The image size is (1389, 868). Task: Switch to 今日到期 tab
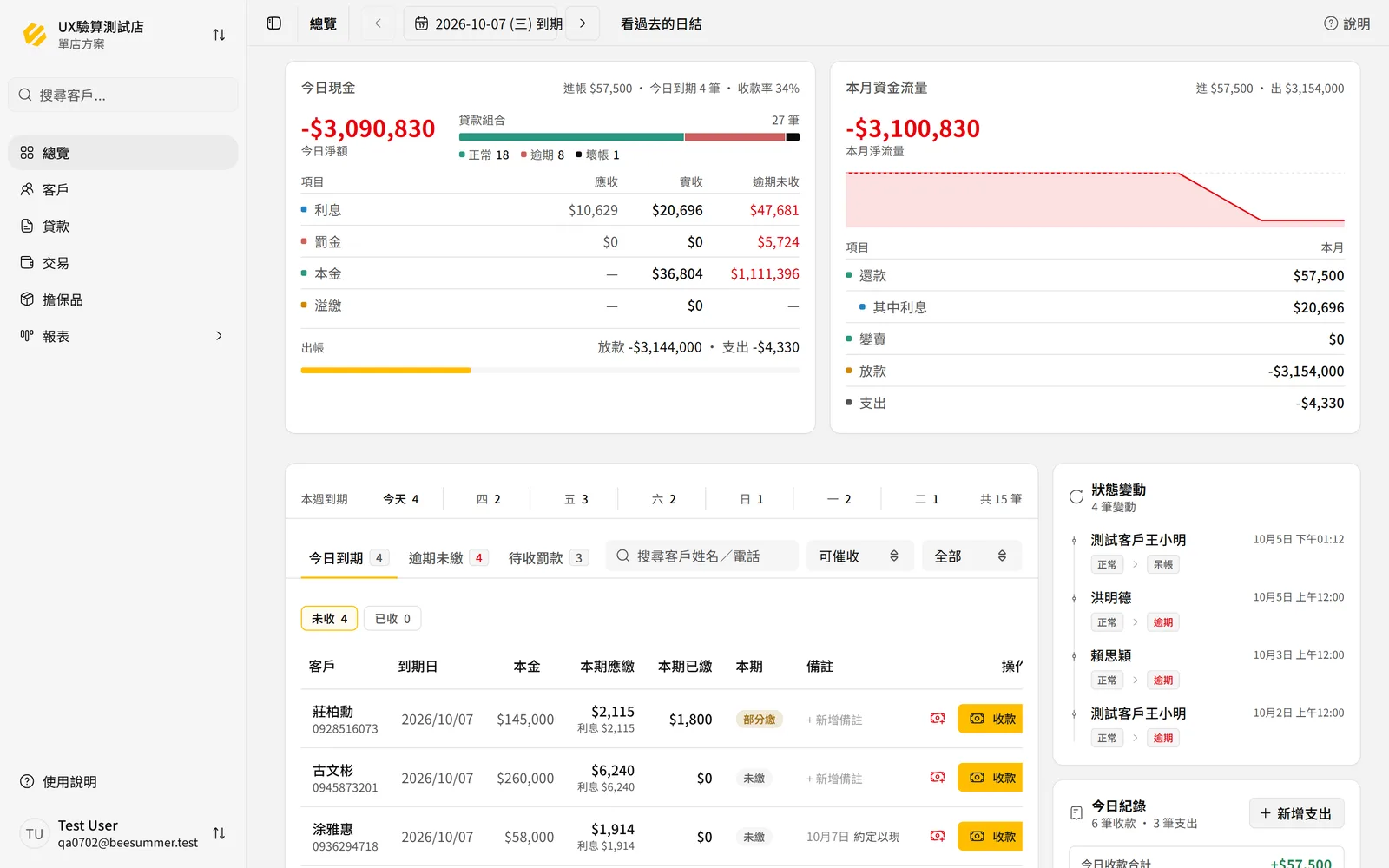click(x=349, y=558)
